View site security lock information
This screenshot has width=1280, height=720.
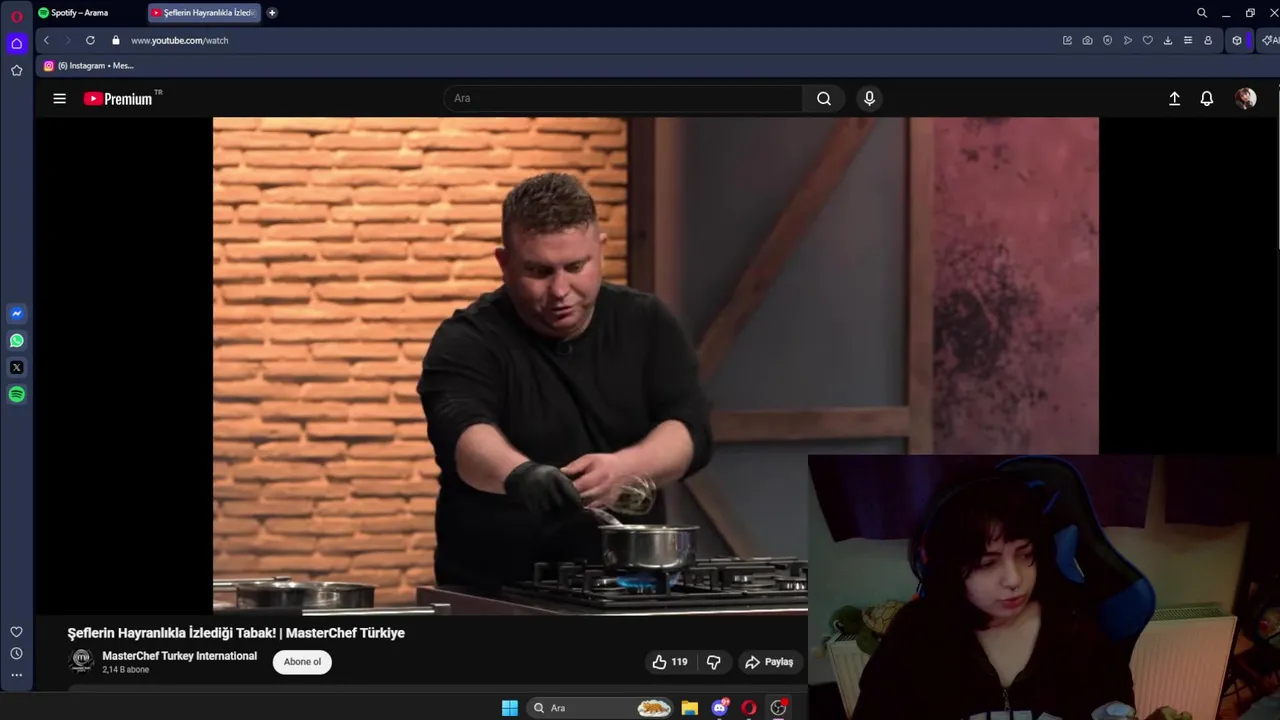[116, 40]
